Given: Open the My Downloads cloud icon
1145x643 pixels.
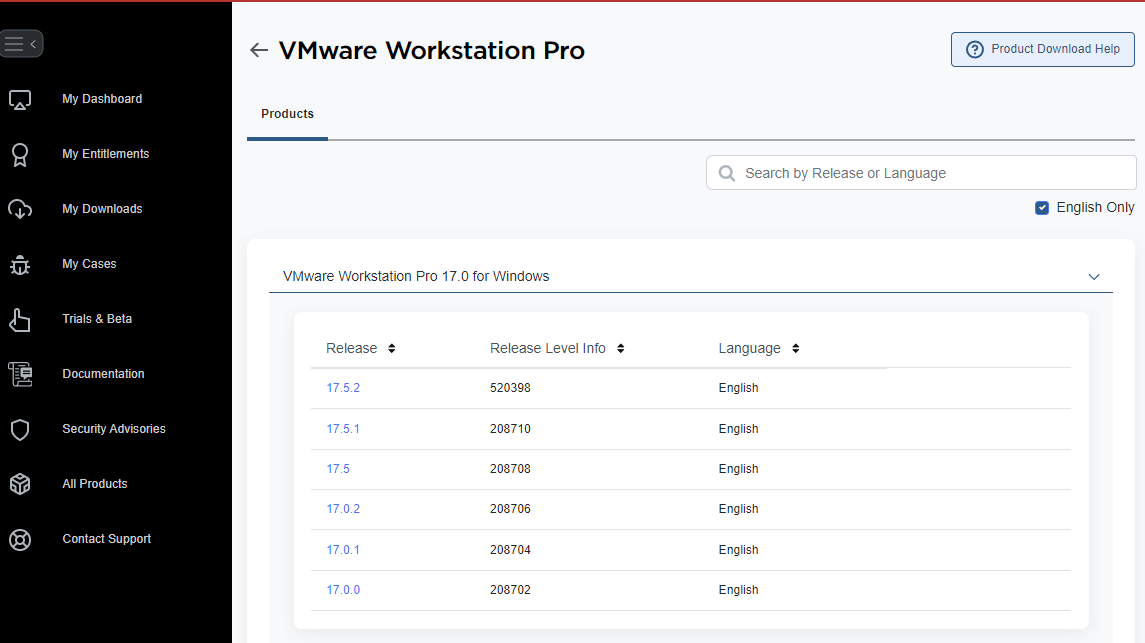Looking at the screenshot, I should pos(20,209).
